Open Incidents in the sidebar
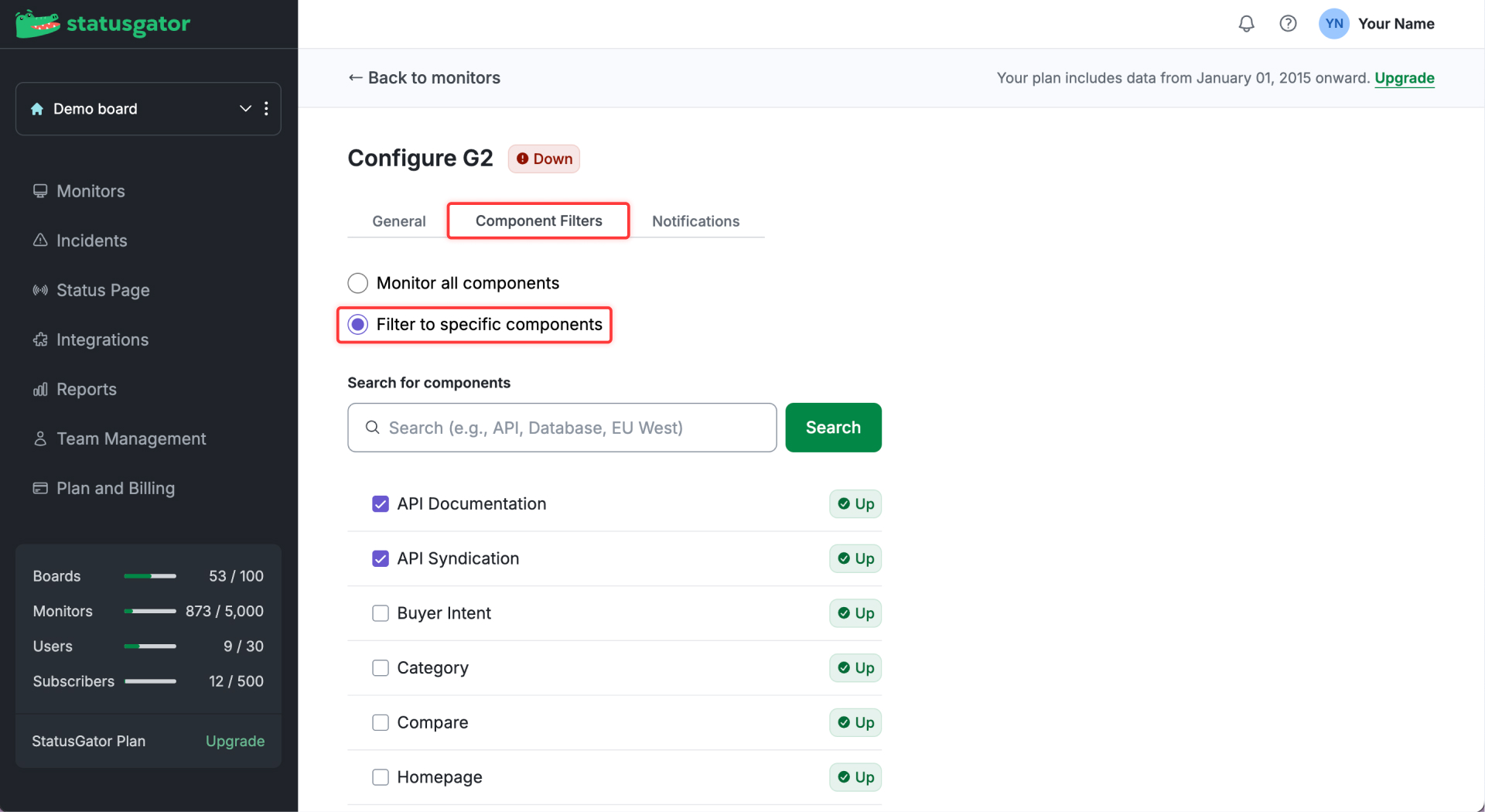 [91, 241]
